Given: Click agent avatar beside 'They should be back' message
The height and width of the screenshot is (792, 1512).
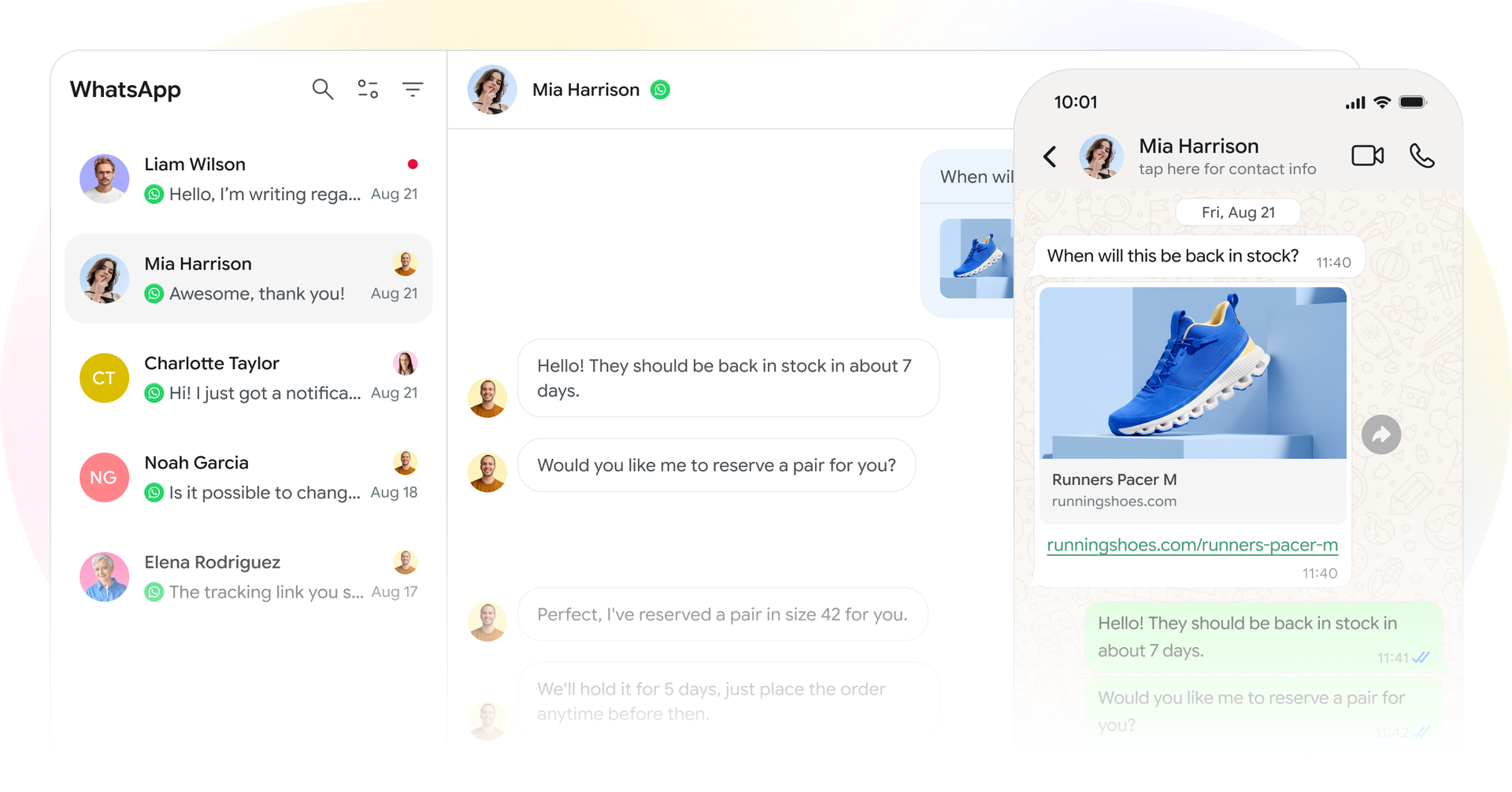Looking at the screenshot, I should pos(487,398).
